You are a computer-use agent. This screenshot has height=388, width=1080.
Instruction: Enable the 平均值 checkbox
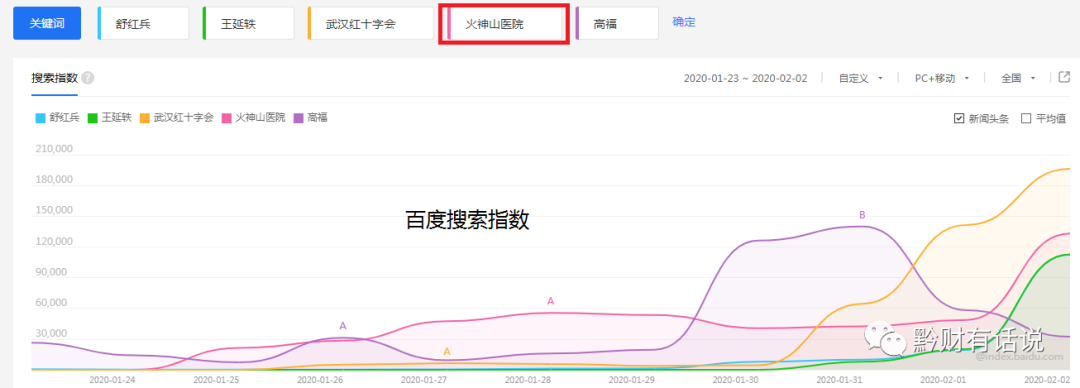1026,118
